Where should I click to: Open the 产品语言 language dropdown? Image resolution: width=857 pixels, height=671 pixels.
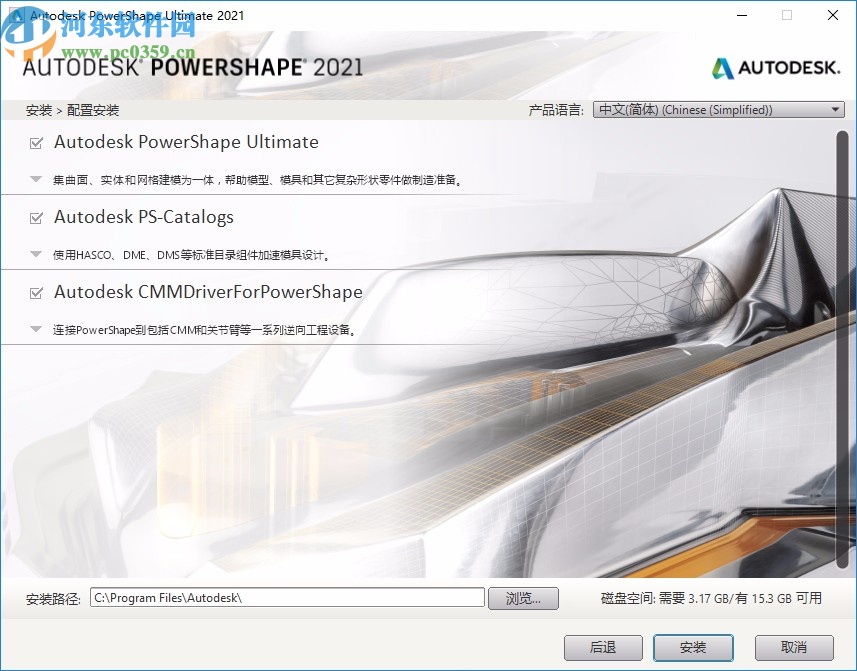pyautogui.click(x=717, y=109)
